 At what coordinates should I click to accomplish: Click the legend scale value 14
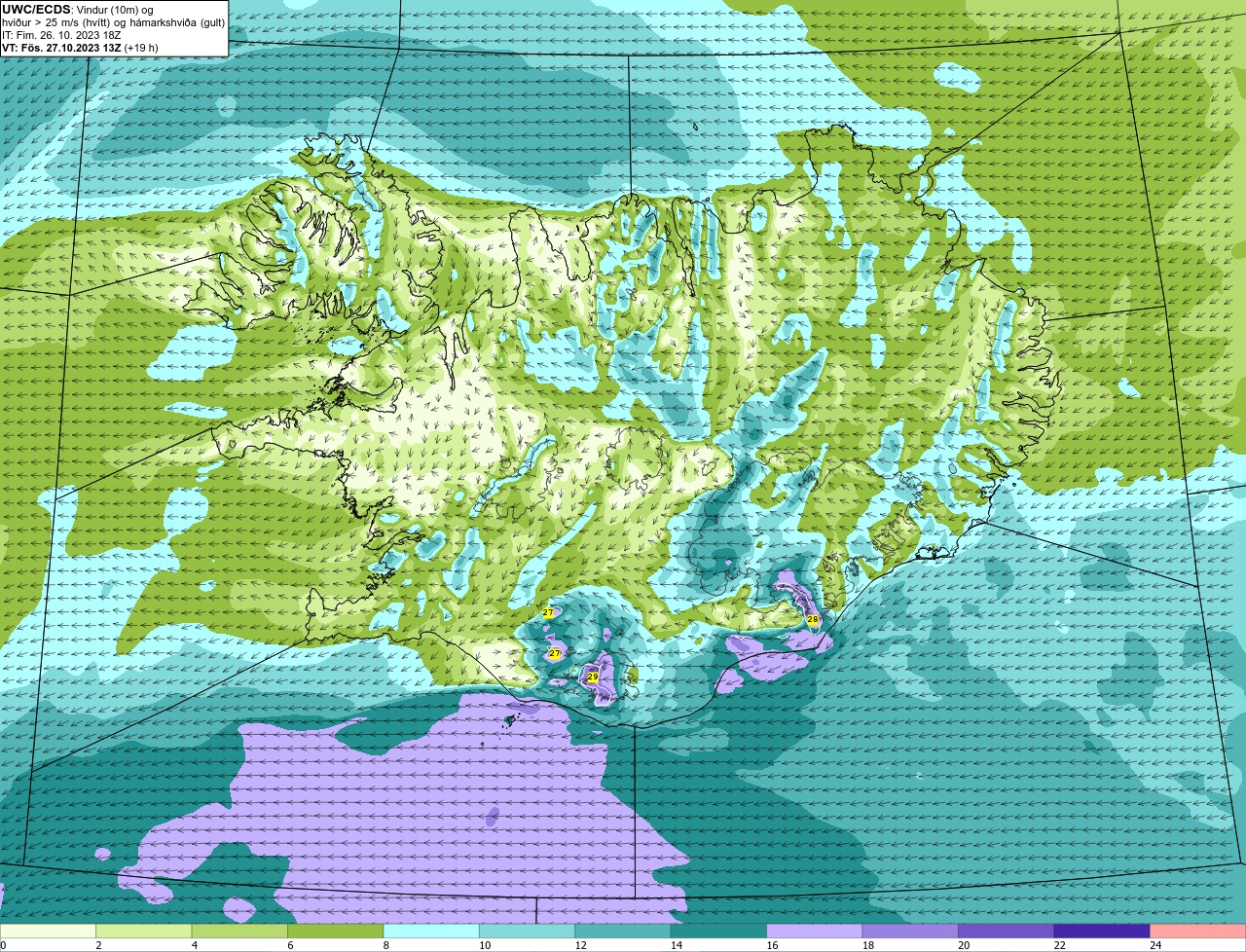677,945
